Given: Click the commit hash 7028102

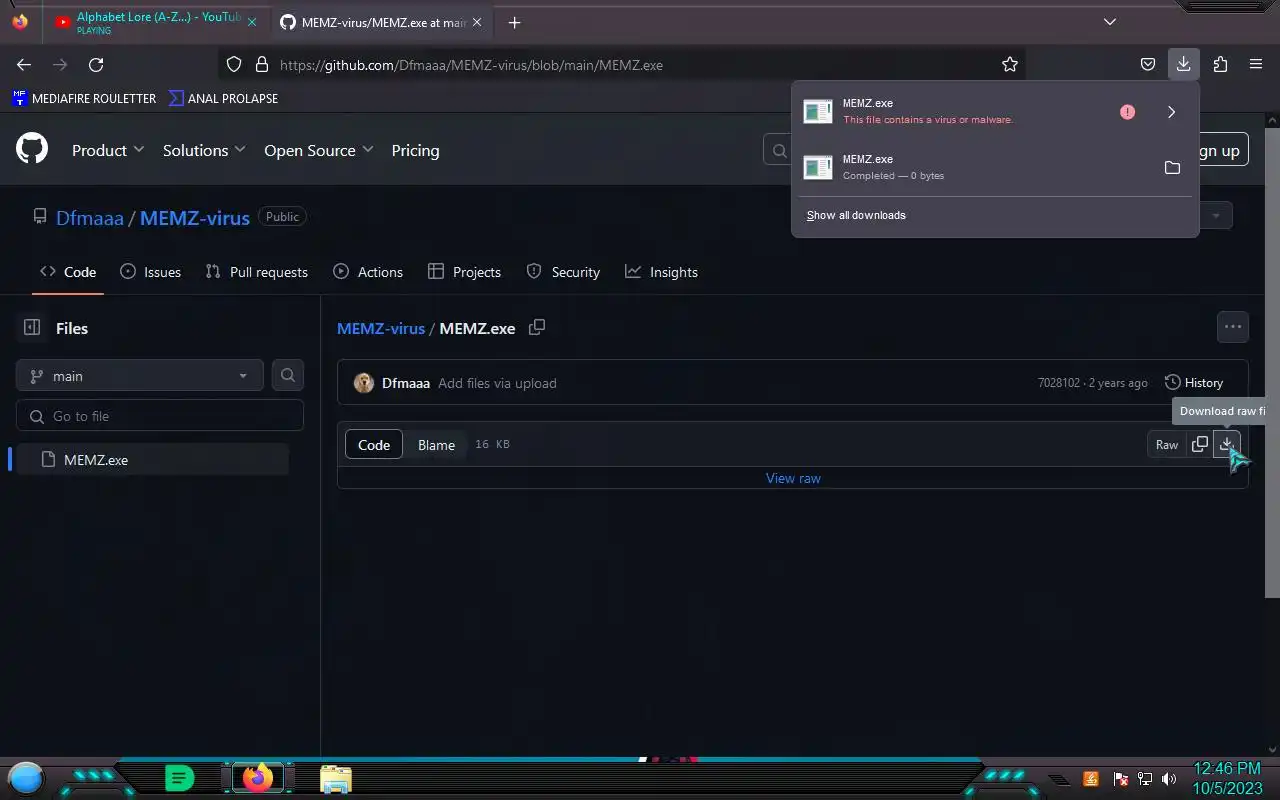Looking at the screenshot, I should pyautogui.click(x=1059, y=383).
